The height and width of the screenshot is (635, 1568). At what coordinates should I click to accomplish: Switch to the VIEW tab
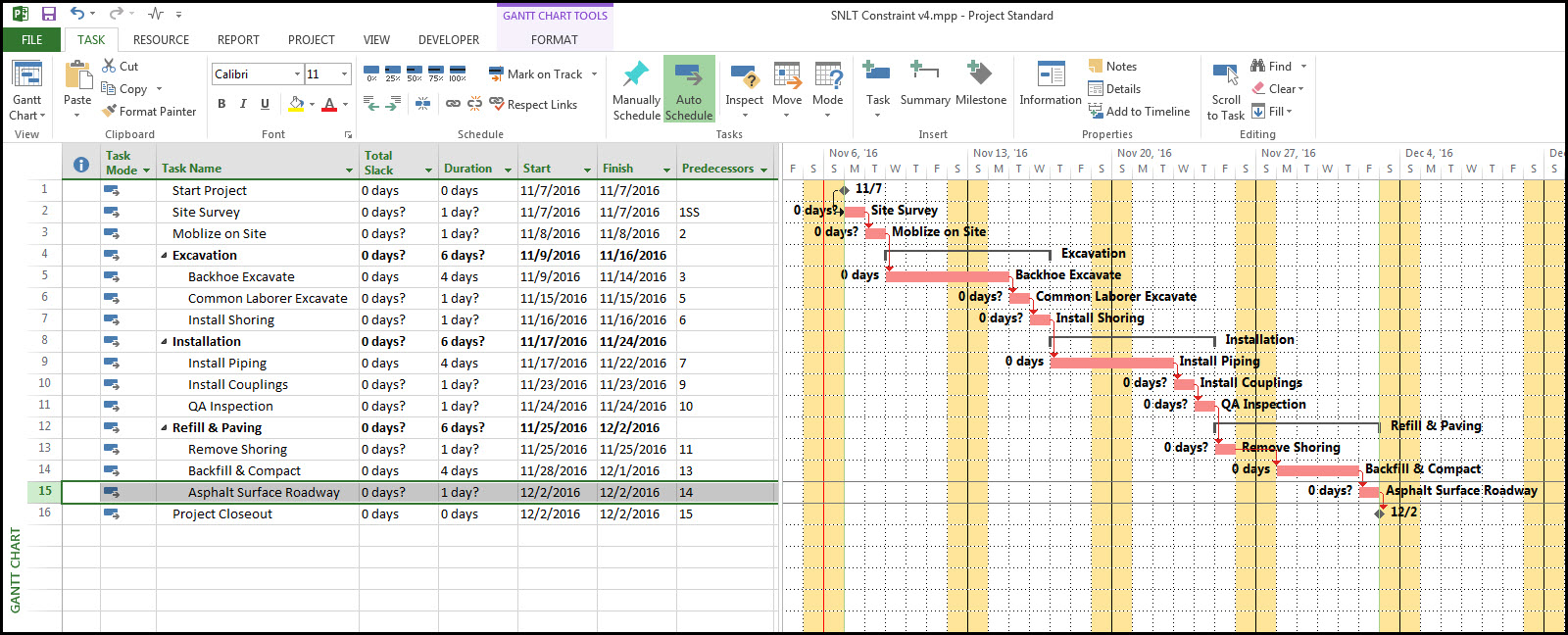376,39
